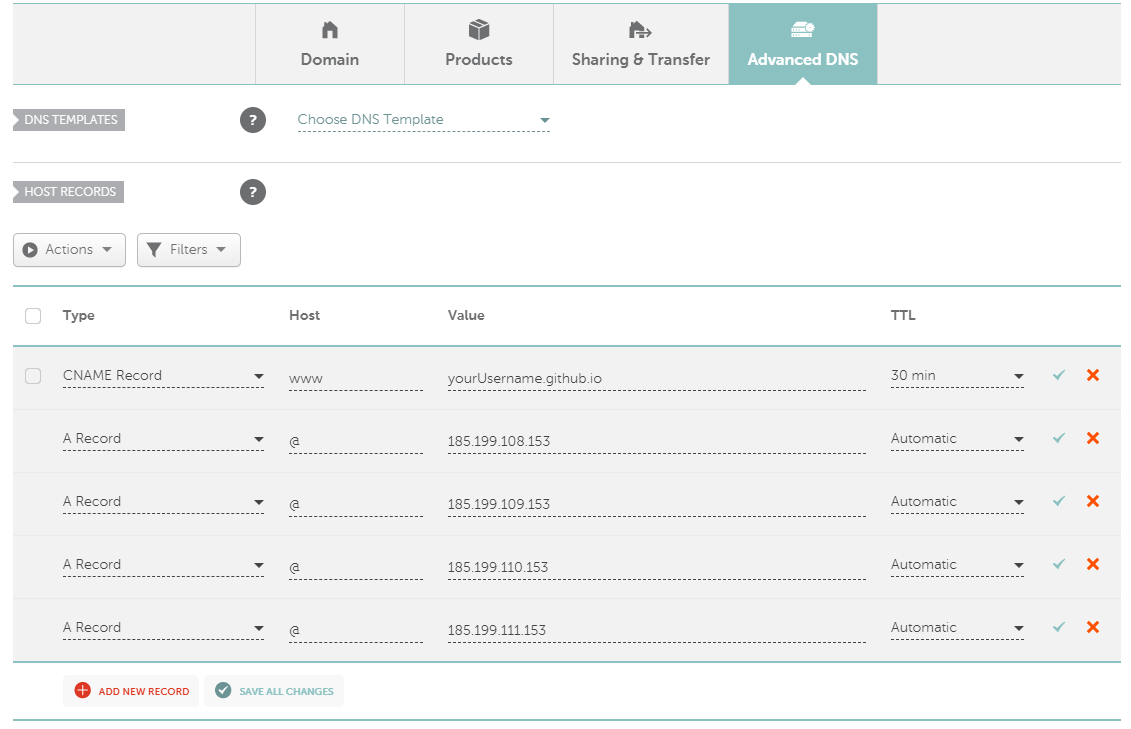1131x729 pixels.
Task: Open the Filters dropdown
Action: 188,250
